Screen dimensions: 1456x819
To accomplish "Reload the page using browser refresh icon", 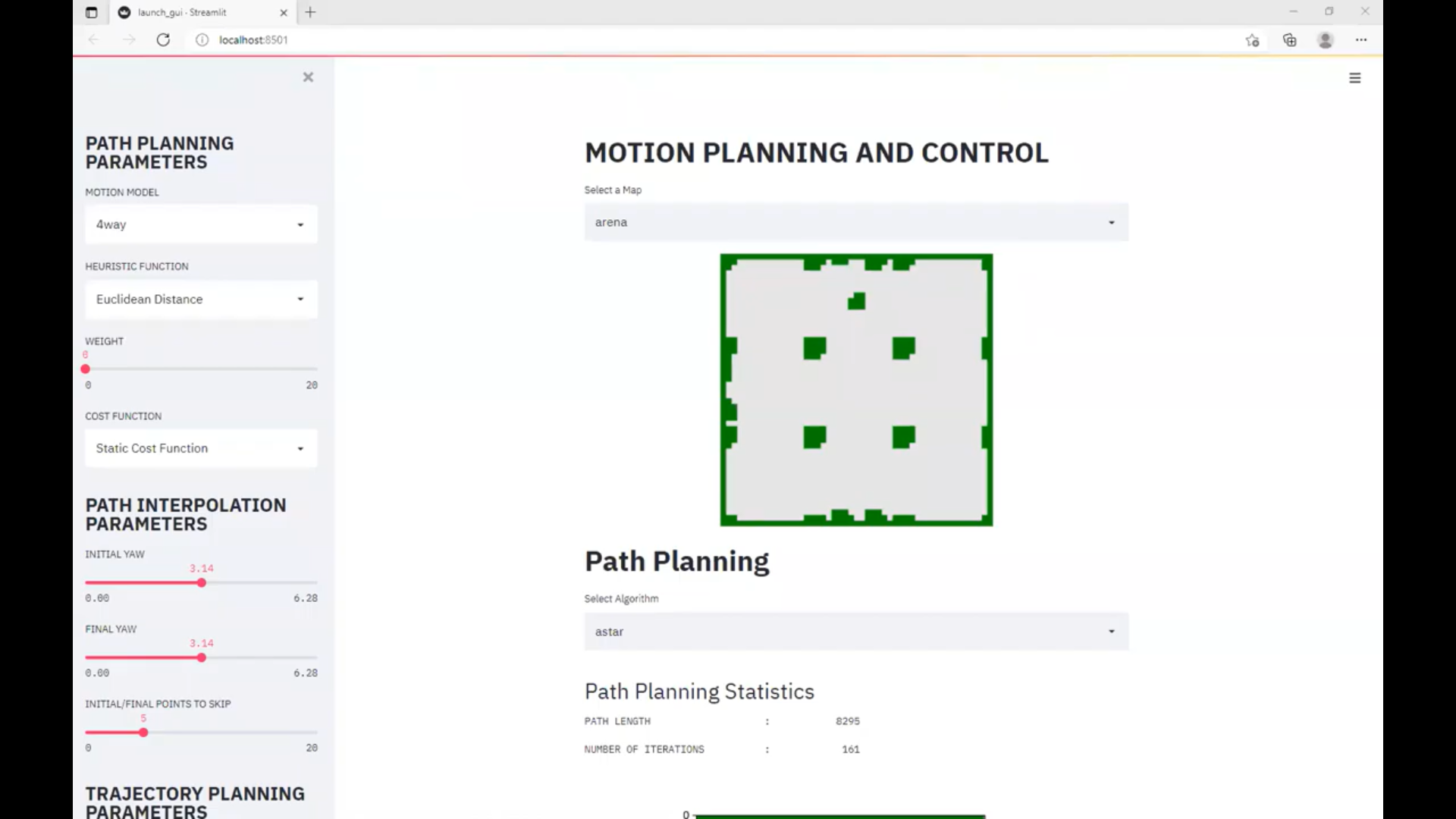I will coord(163,39).
